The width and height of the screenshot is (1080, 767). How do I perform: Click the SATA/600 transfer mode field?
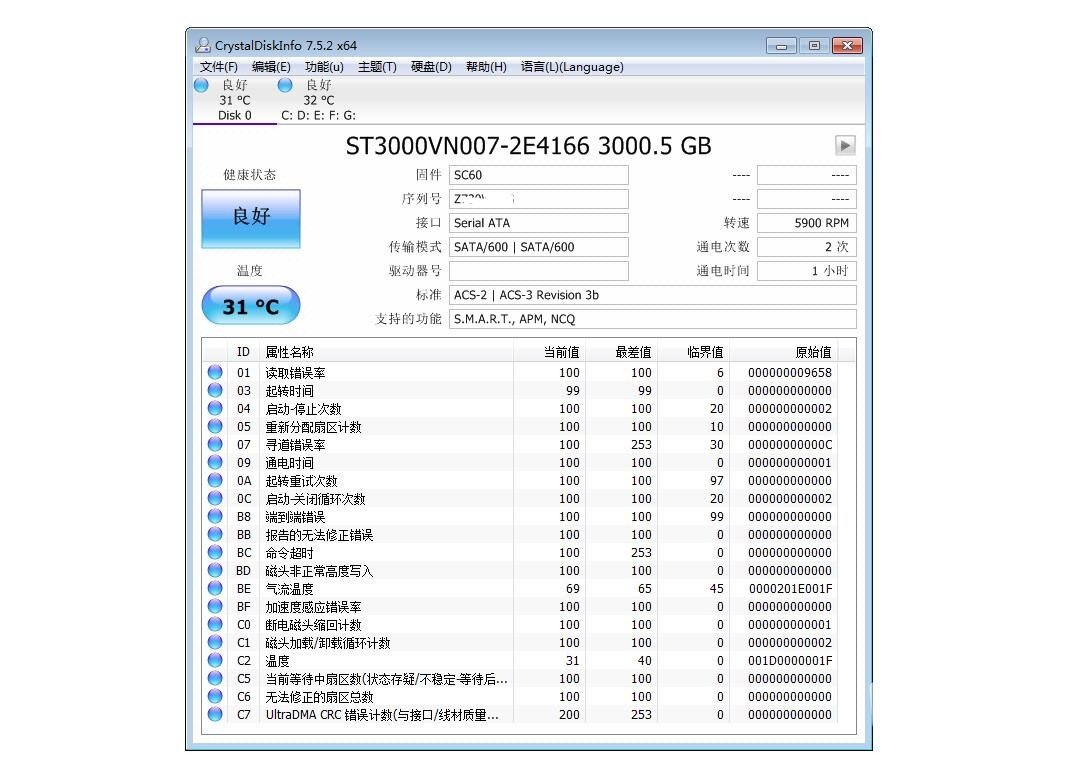click(539, 247)
